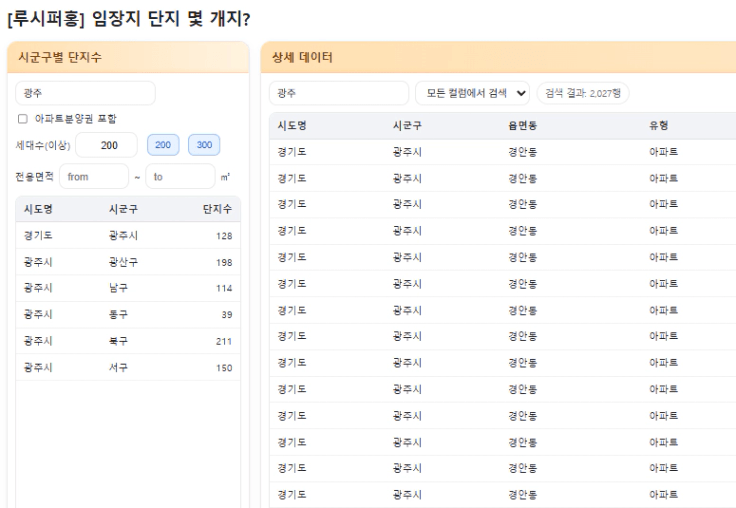Image resolution: width=736 pixels, height=508 pixels.
Task: Click the 200 preset button
Action: tap(164, 145)
